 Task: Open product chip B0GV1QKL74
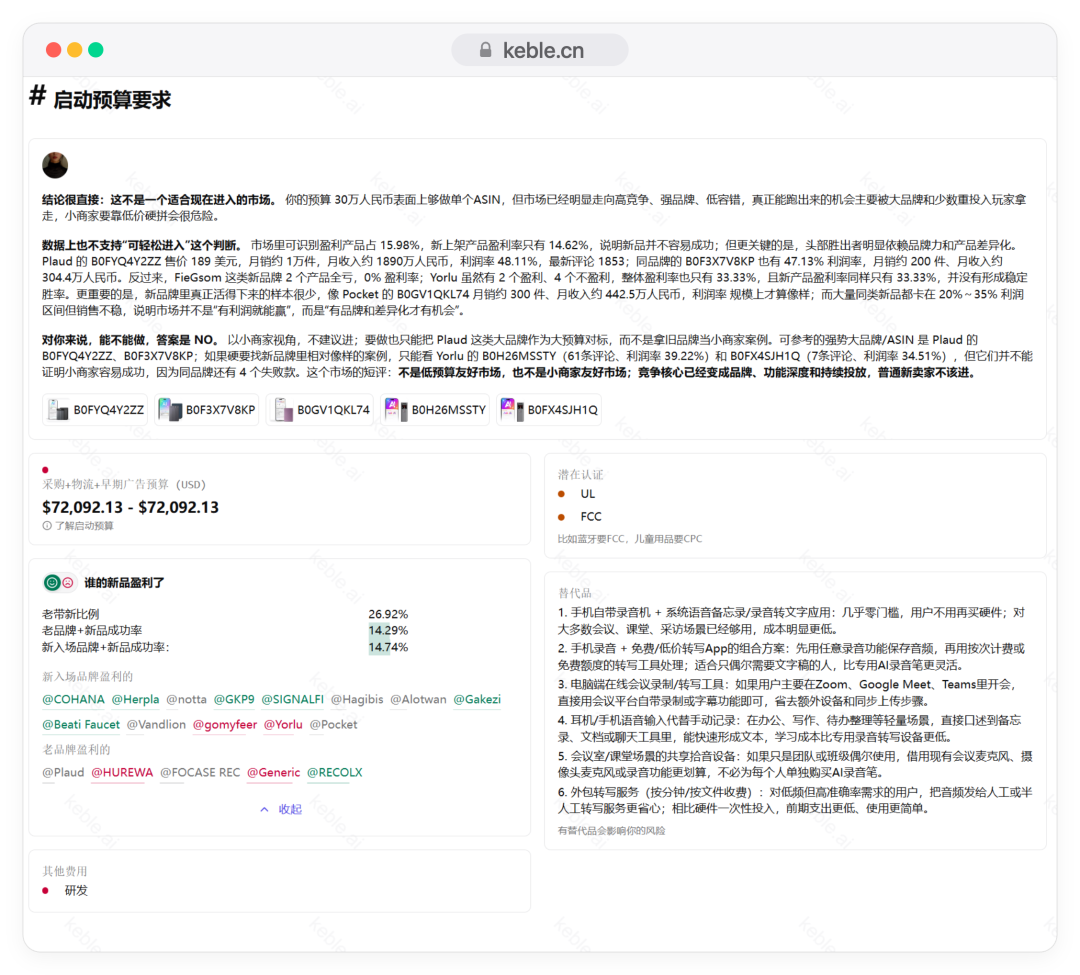(320, 410)
